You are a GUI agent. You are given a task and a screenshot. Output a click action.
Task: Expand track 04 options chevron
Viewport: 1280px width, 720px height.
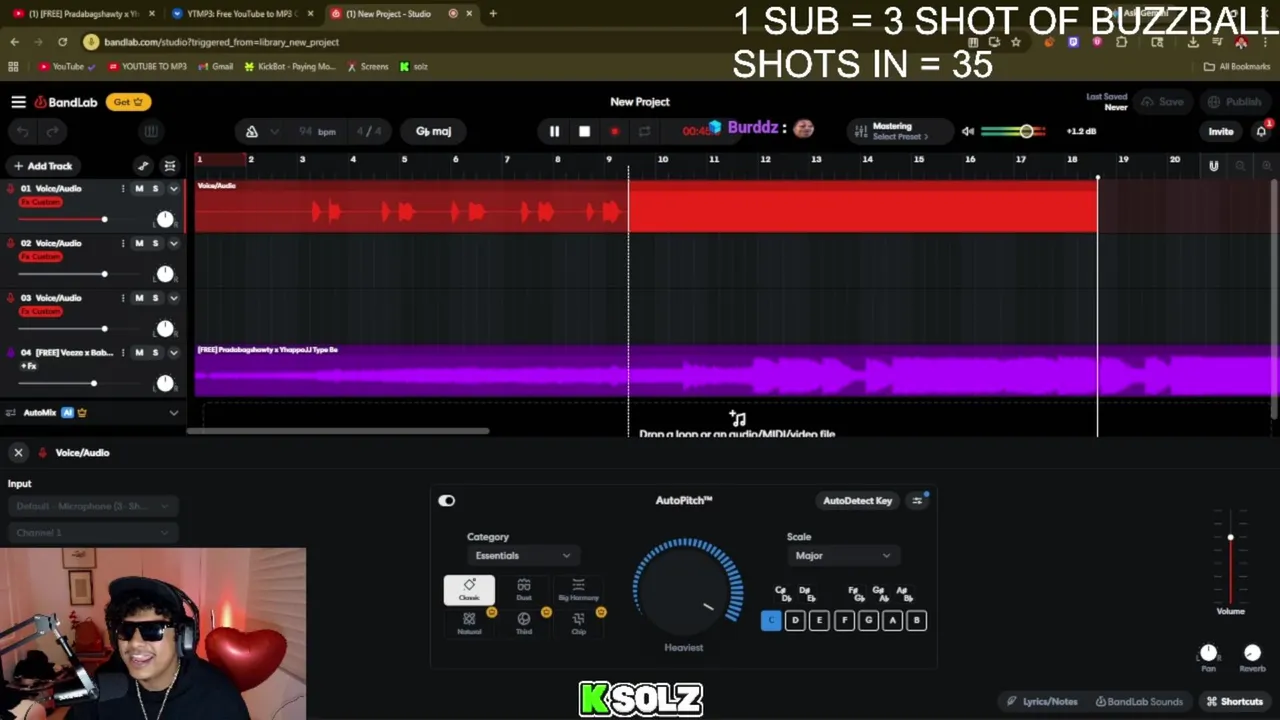tap(173, 352)
